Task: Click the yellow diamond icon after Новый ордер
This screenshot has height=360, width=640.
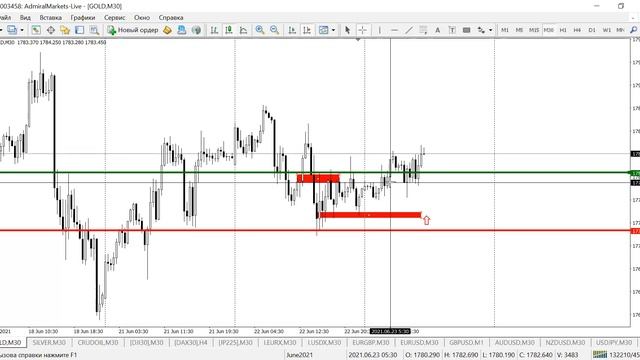Action: click(x=167, y=30)
